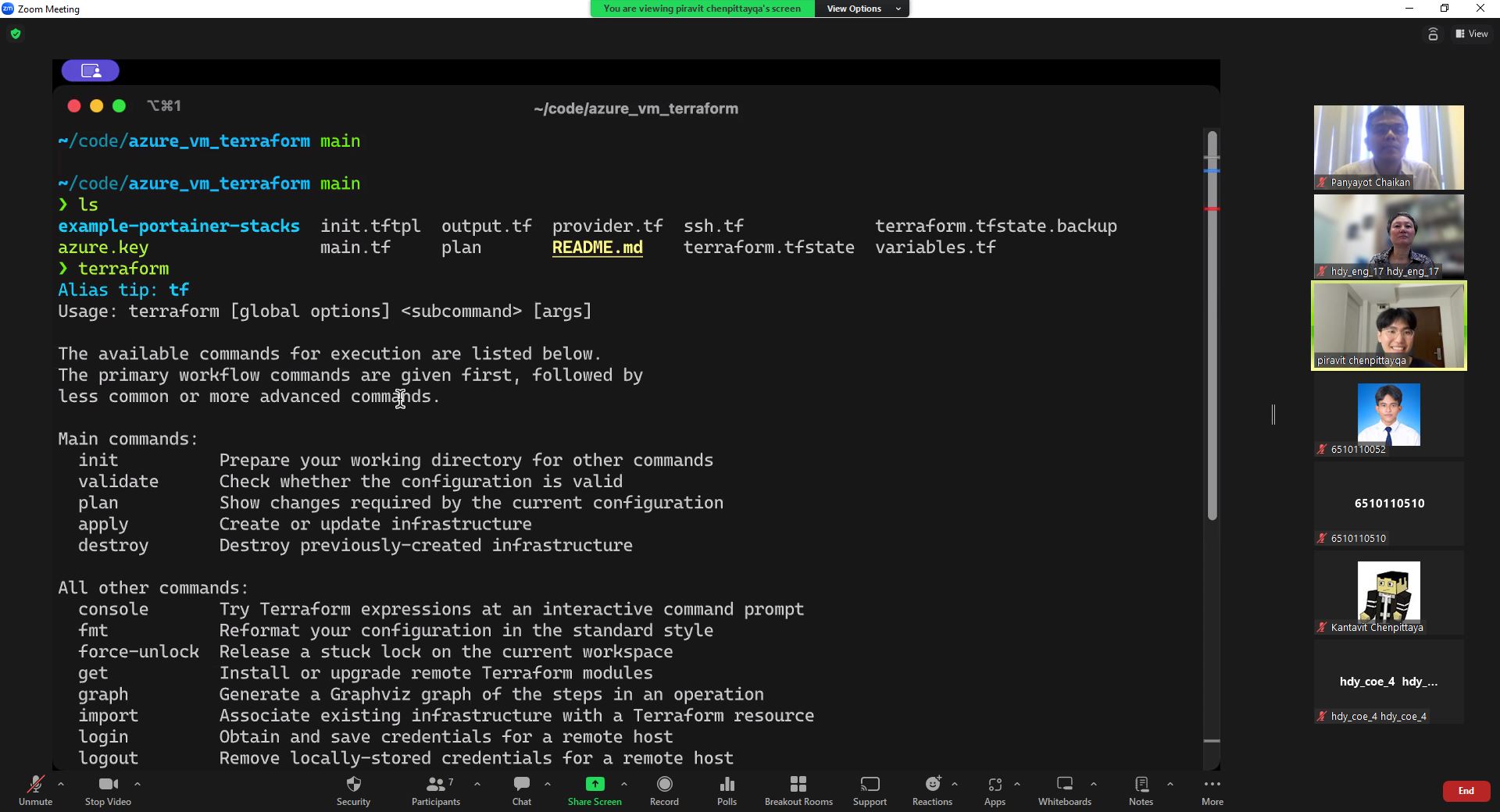The height and width of the screenshot is (812, 1500).
Task: Open the View layout menu
Action: point(1471,34)
